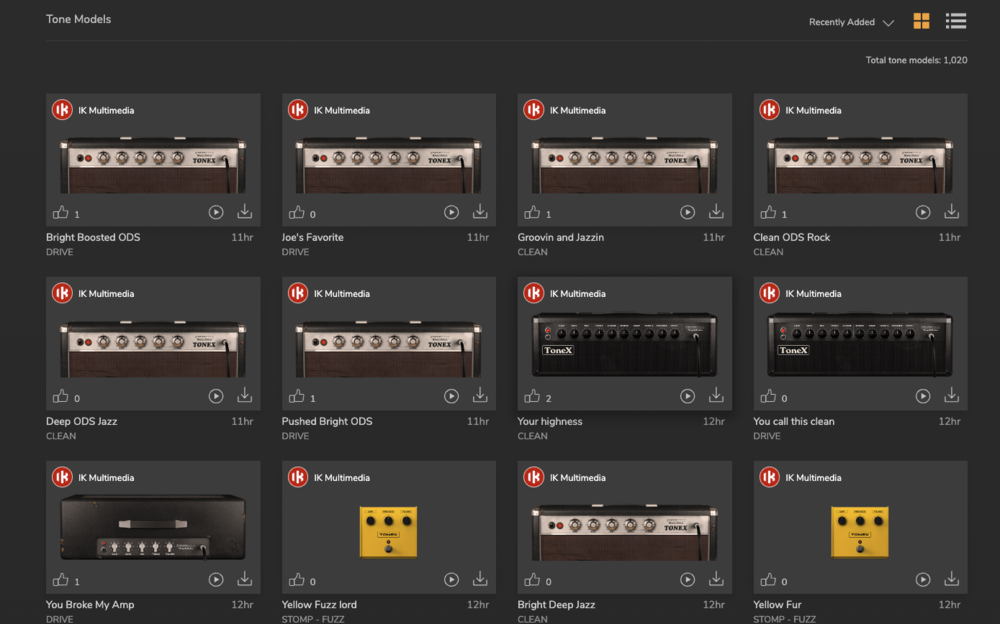
Task: Click the Bright Boosted ODS title link
Action: [93, 238]
